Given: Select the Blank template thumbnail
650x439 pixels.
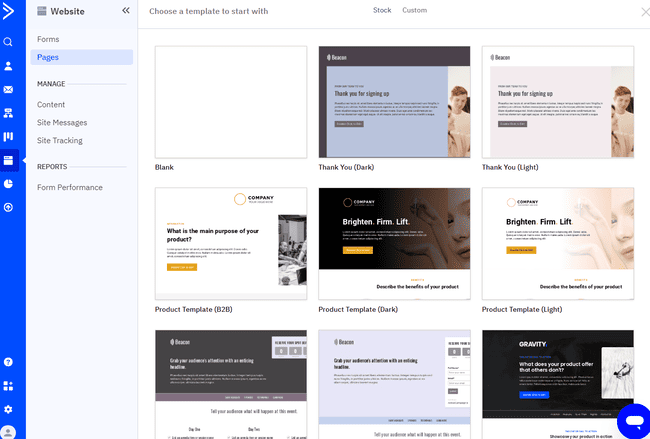Looking at the screenshot, I should click(x=230, y=101).
